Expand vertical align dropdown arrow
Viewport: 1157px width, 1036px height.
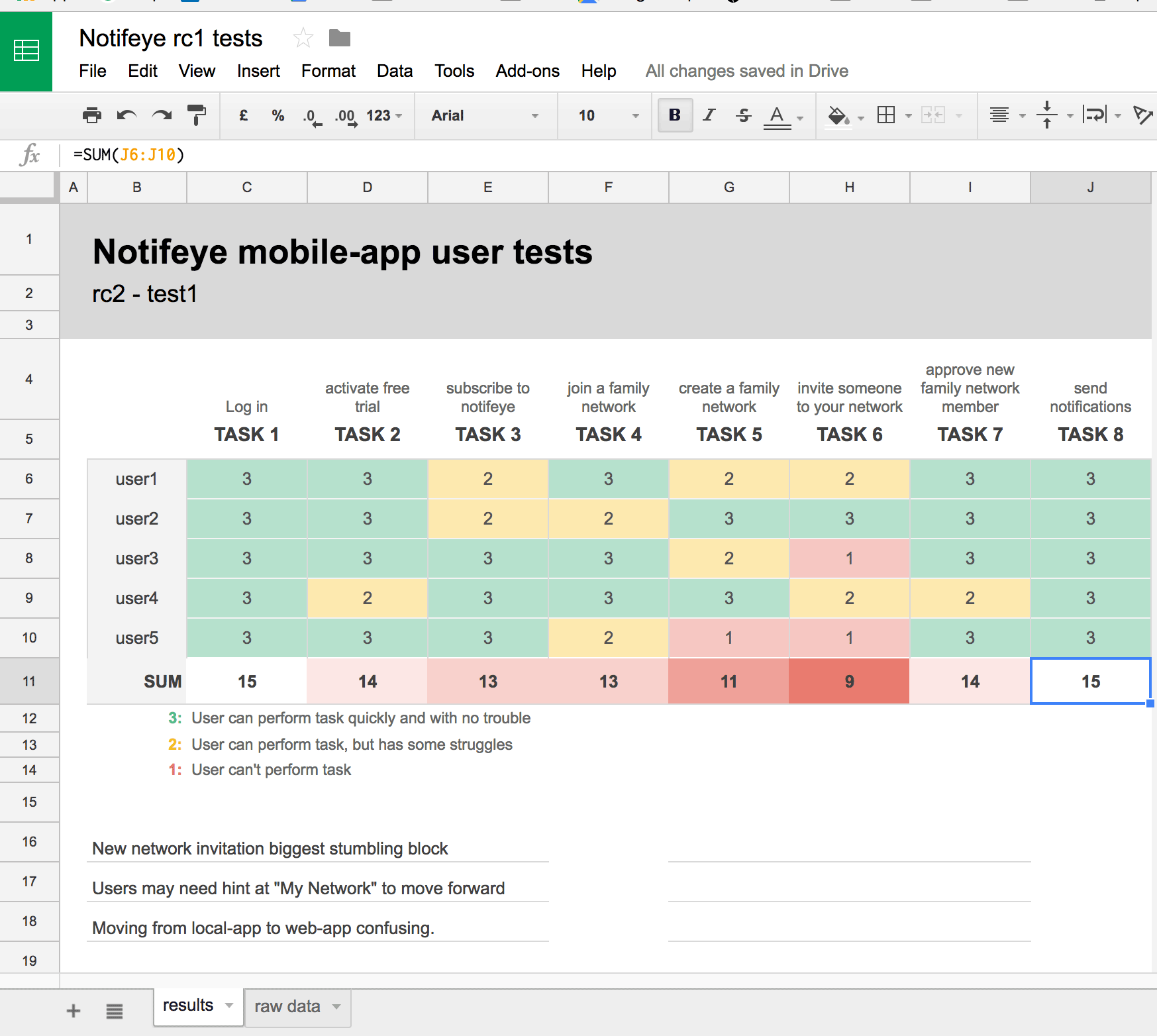[1070, 116]
